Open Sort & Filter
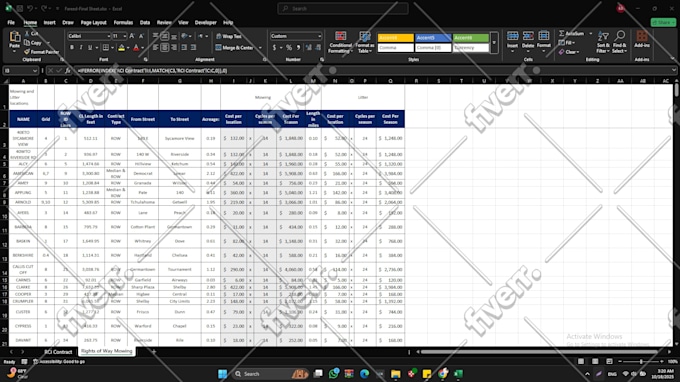The image size is (680, 382). pyautogui.click(x=603, y=42)
